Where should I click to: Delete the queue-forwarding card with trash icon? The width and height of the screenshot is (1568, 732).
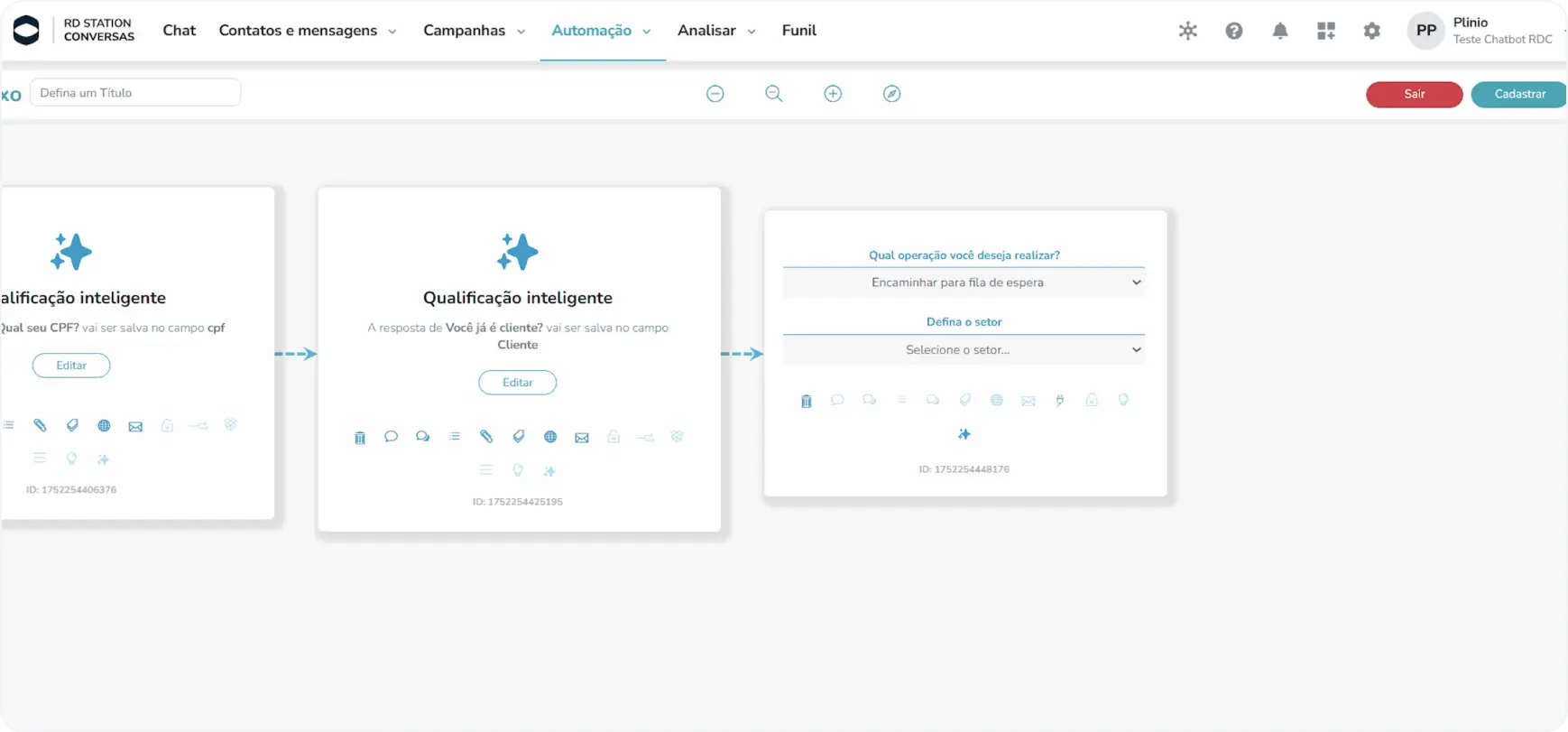(x=807, y=401)
